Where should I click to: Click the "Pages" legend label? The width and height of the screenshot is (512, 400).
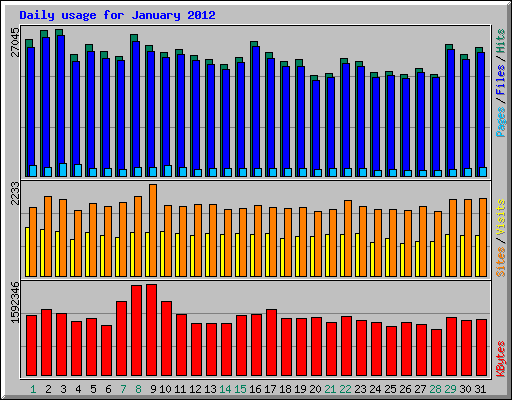click(501, 122)
